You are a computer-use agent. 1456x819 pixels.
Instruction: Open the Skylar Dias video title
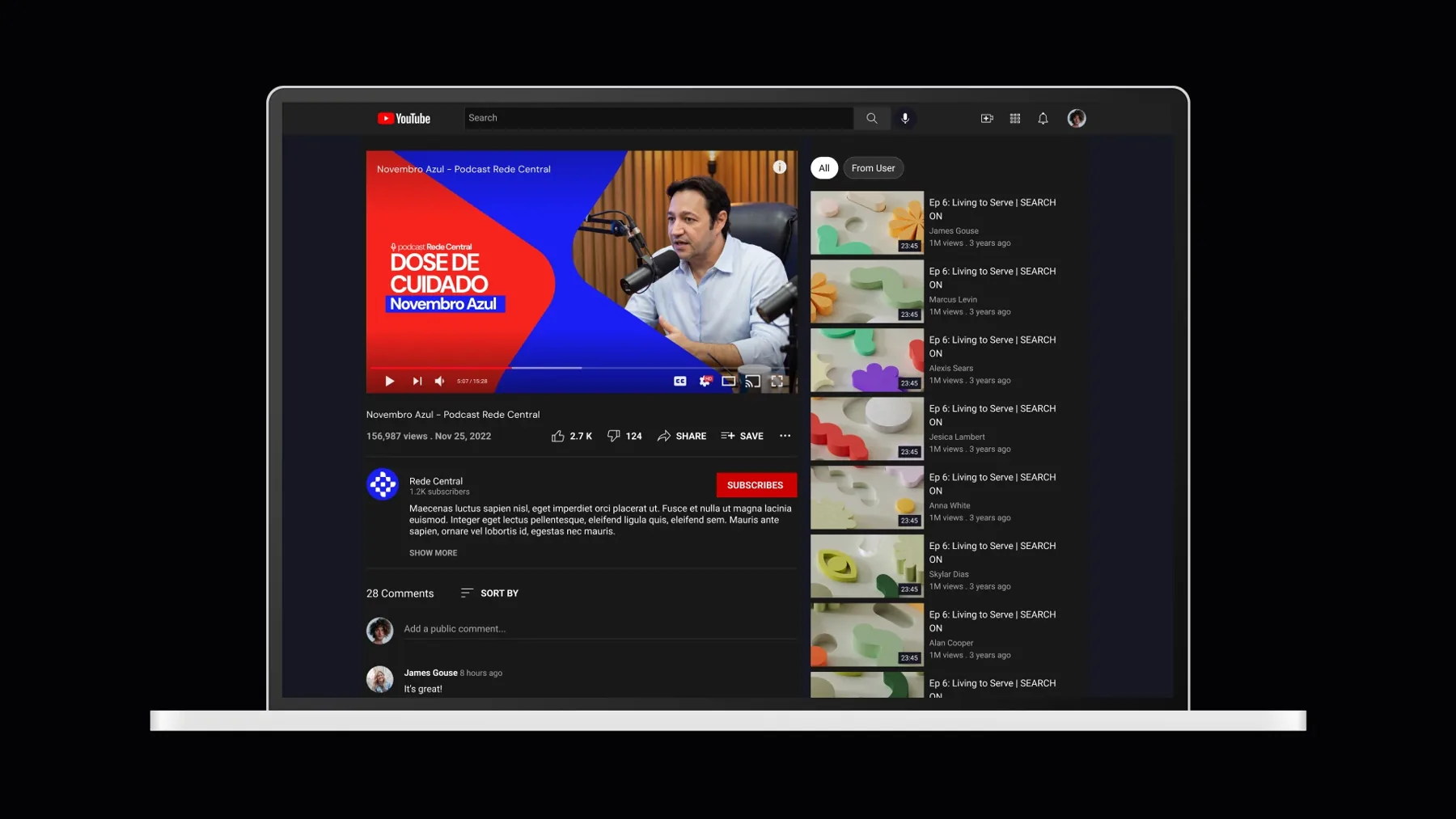(992, 552)
